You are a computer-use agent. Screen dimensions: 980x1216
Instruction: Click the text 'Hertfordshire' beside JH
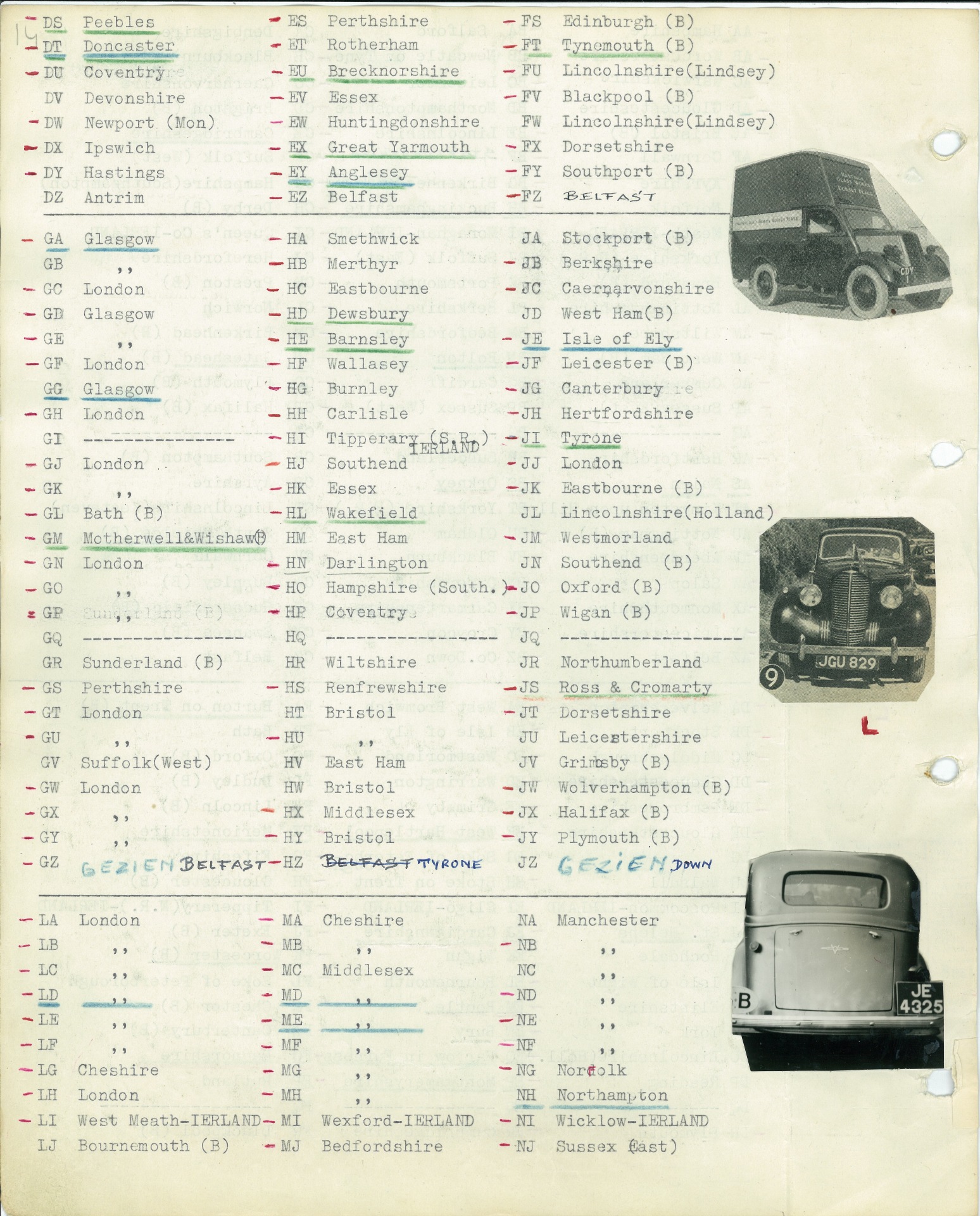627,414
